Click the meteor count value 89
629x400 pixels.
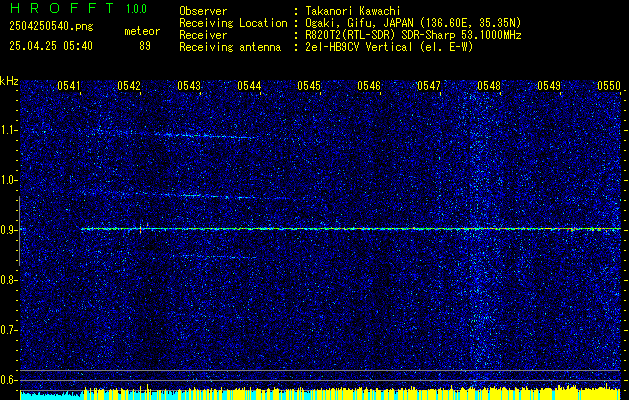[145, 46]
